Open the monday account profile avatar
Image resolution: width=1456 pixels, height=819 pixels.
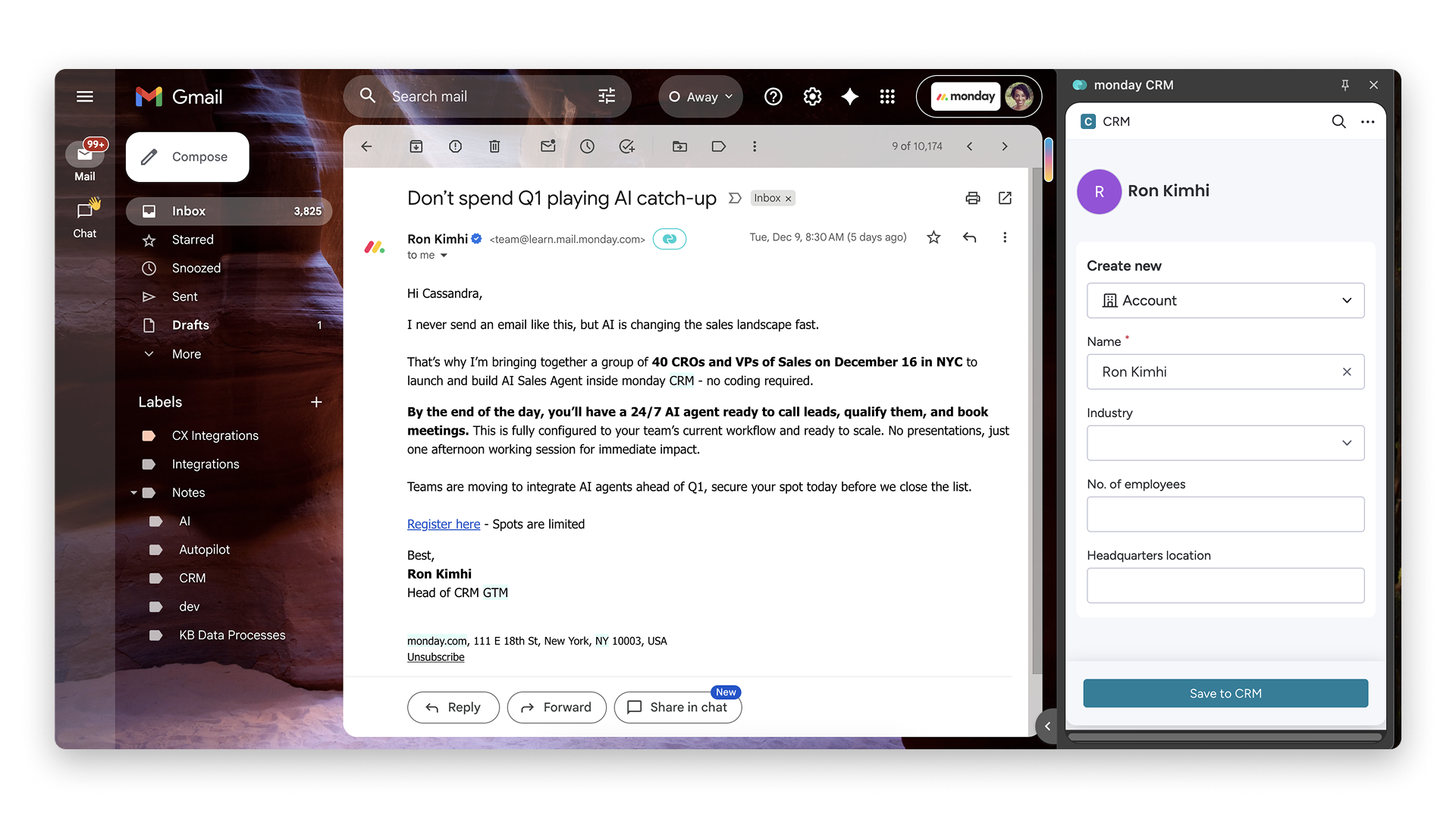[1018, 96]
